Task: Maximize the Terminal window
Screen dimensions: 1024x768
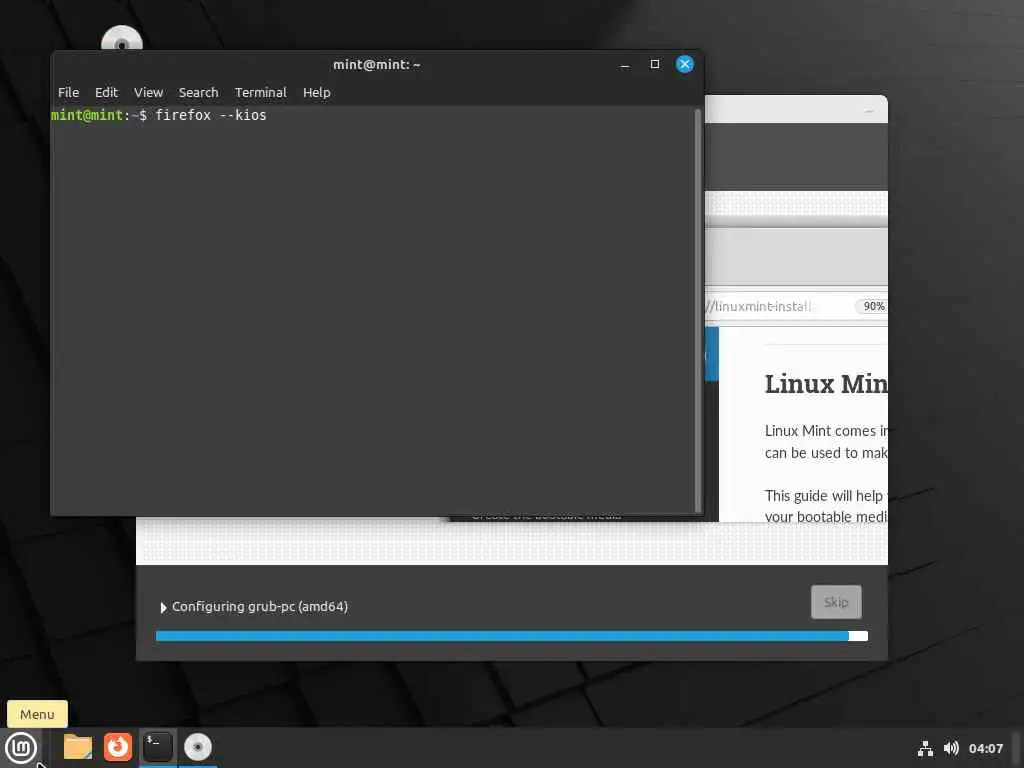Action: (x=654, y=64)
